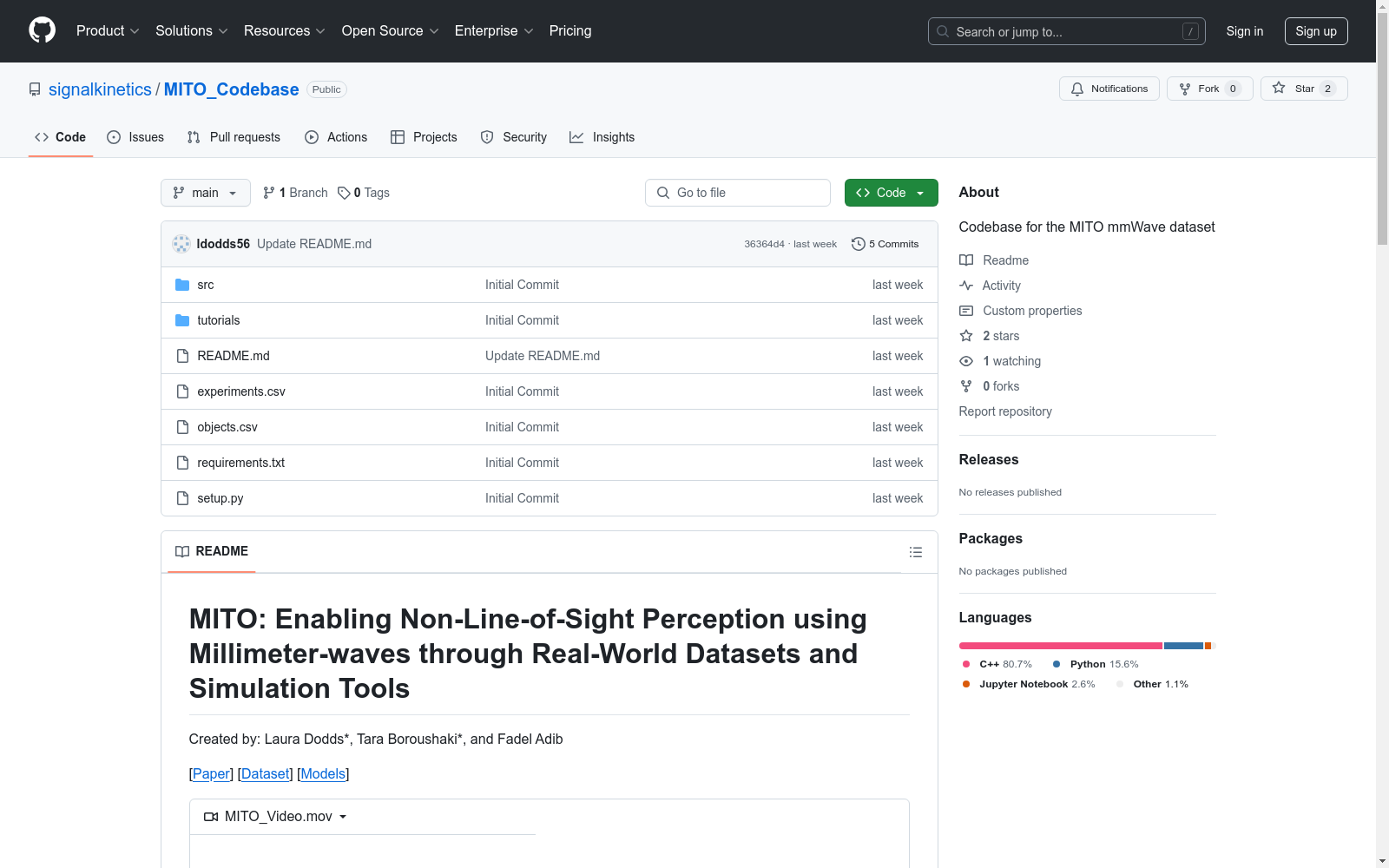The image size is (1389, 868).
Task: Open the Dataset link in README
Action: (x=265, y=773)
